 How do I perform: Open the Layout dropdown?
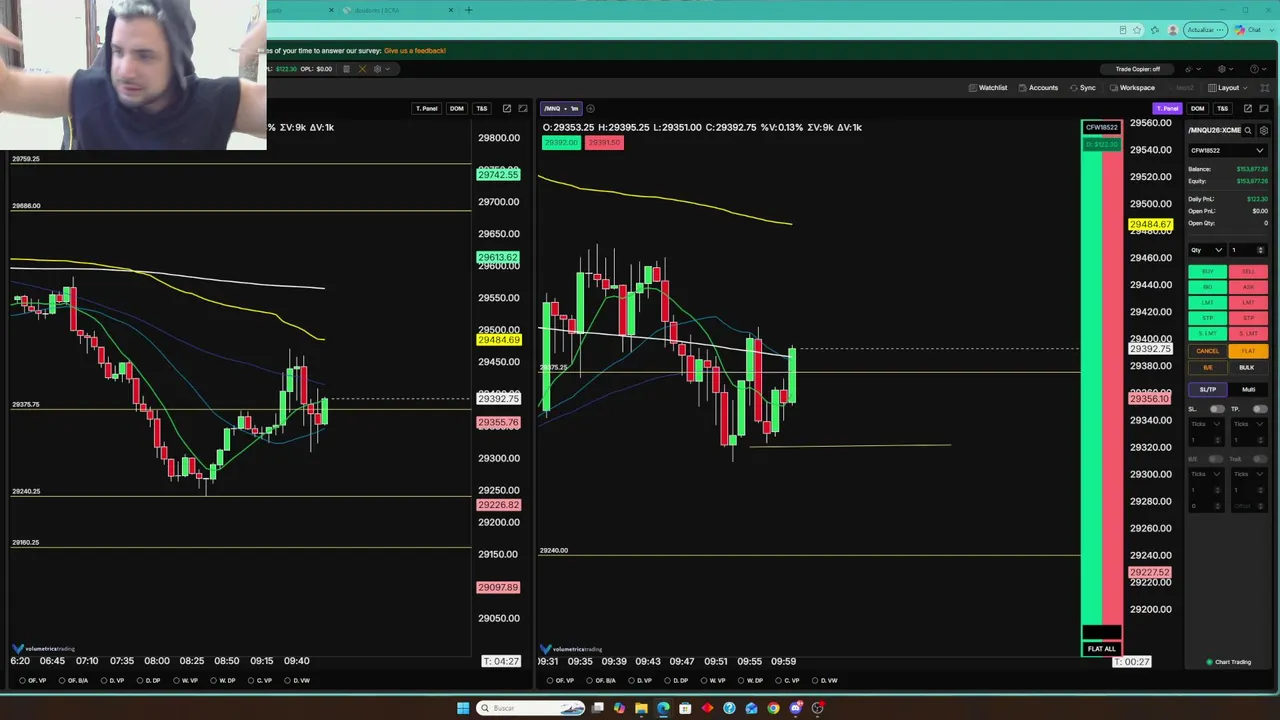coord(1227,88)
